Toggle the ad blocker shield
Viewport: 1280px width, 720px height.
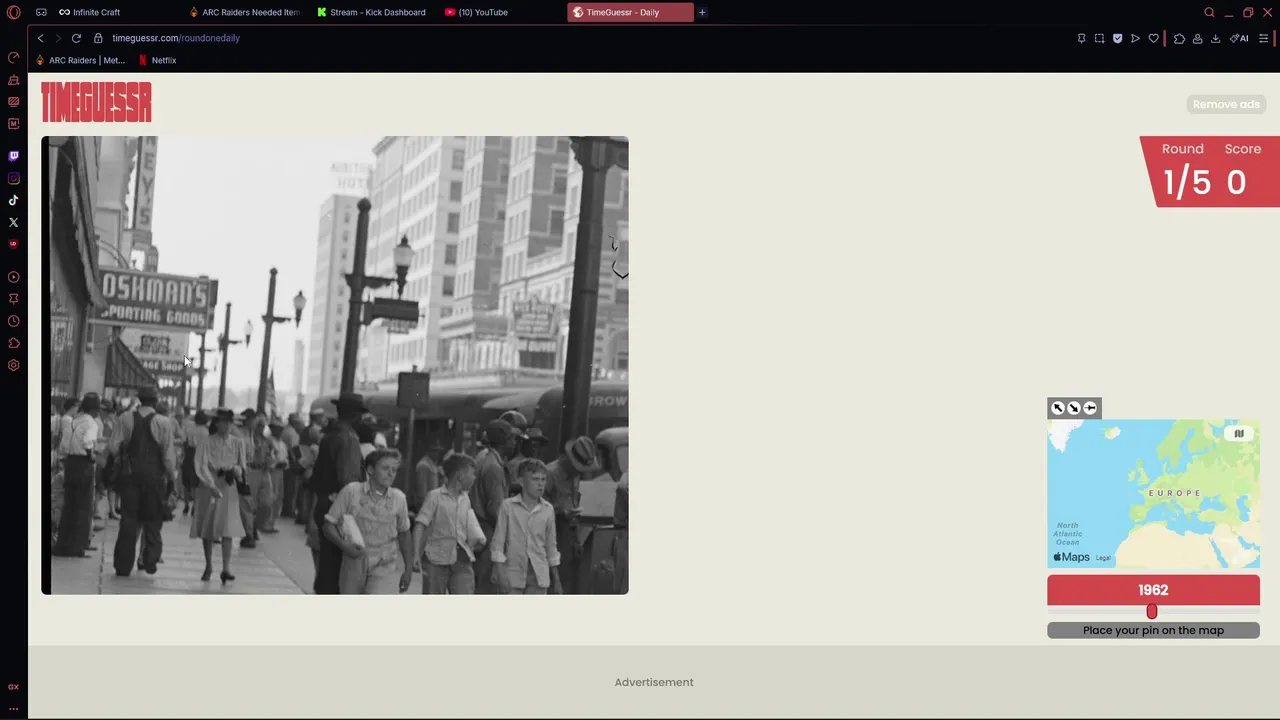(1117, 38)
